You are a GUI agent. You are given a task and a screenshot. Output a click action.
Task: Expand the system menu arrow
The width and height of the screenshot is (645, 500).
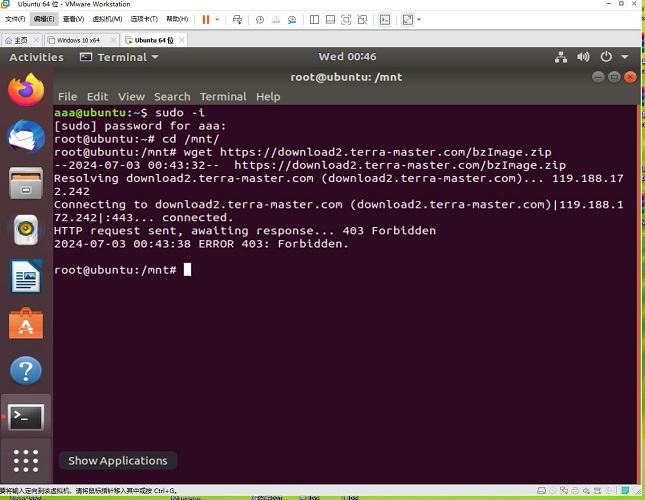click(624, 57)
